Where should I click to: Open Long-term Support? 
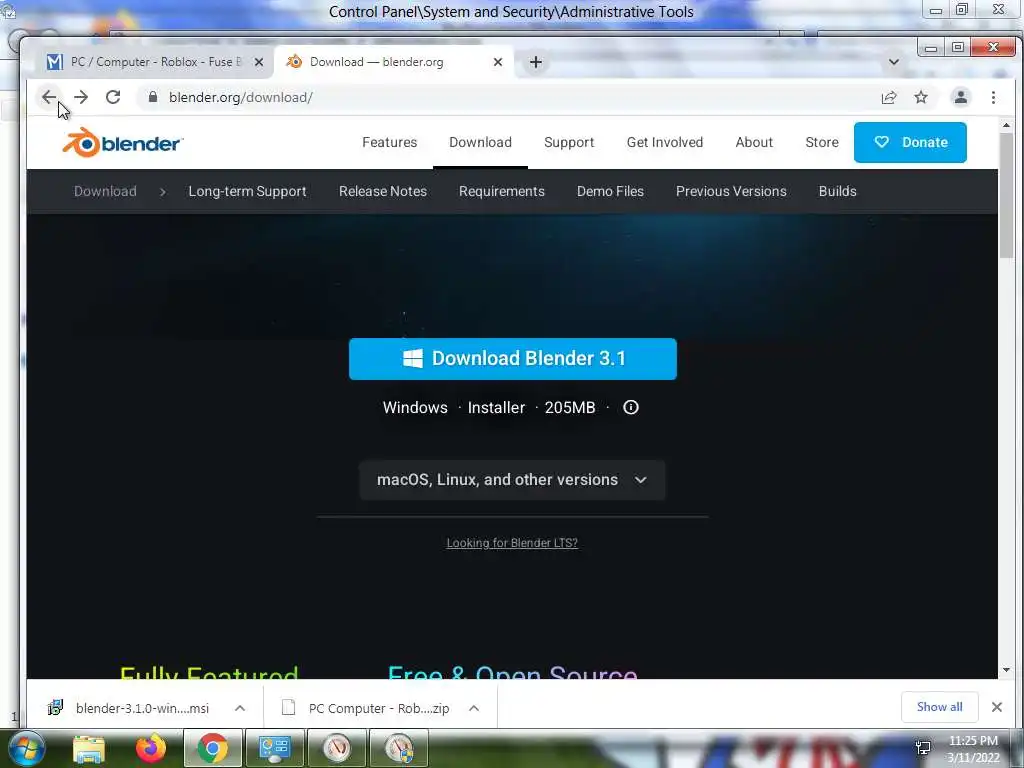coord(248,191)
